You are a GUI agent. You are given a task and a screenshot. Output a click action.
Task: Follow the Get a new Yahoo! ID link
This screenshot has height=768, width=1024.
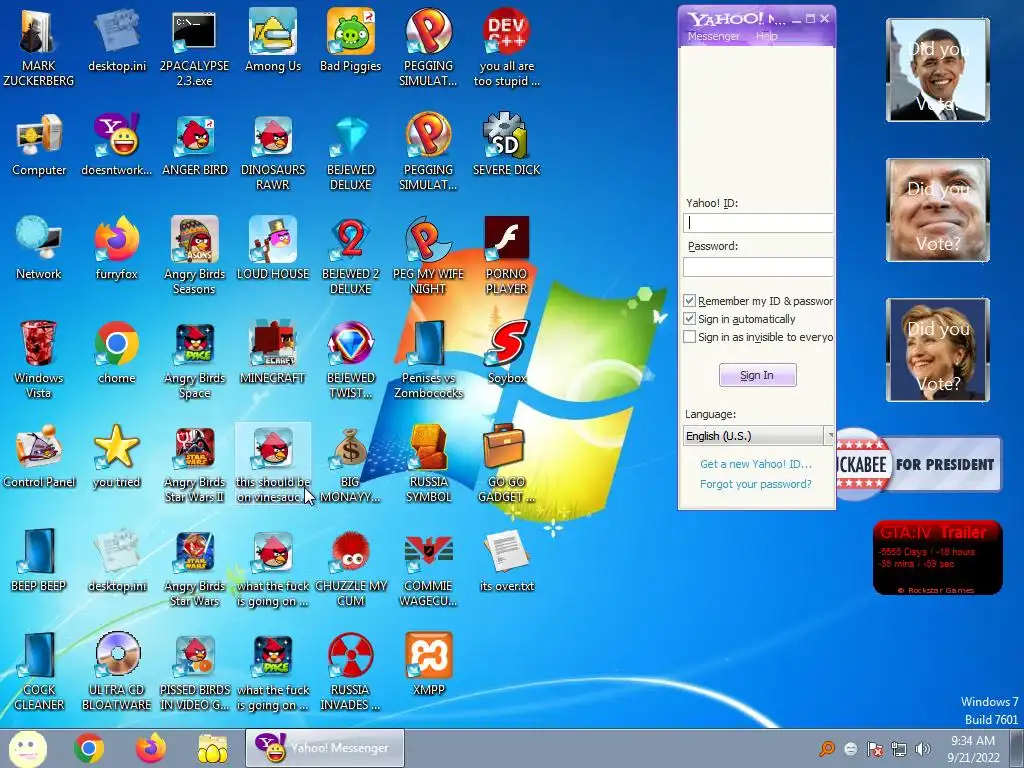pyautogui.click(x=756, y=464)
